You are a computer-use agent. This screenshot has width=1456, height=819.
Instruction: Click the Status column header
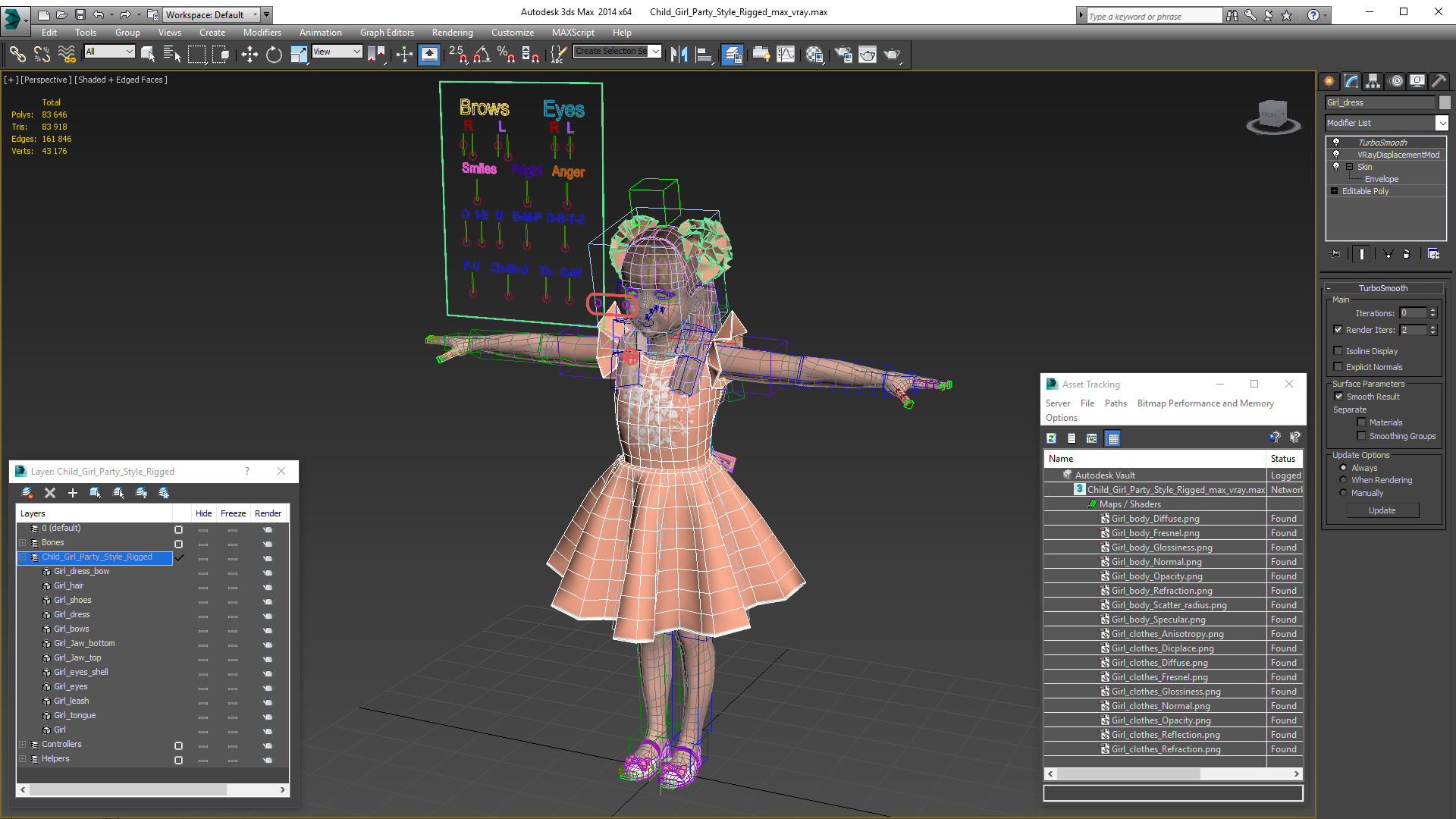point(1285,459)
